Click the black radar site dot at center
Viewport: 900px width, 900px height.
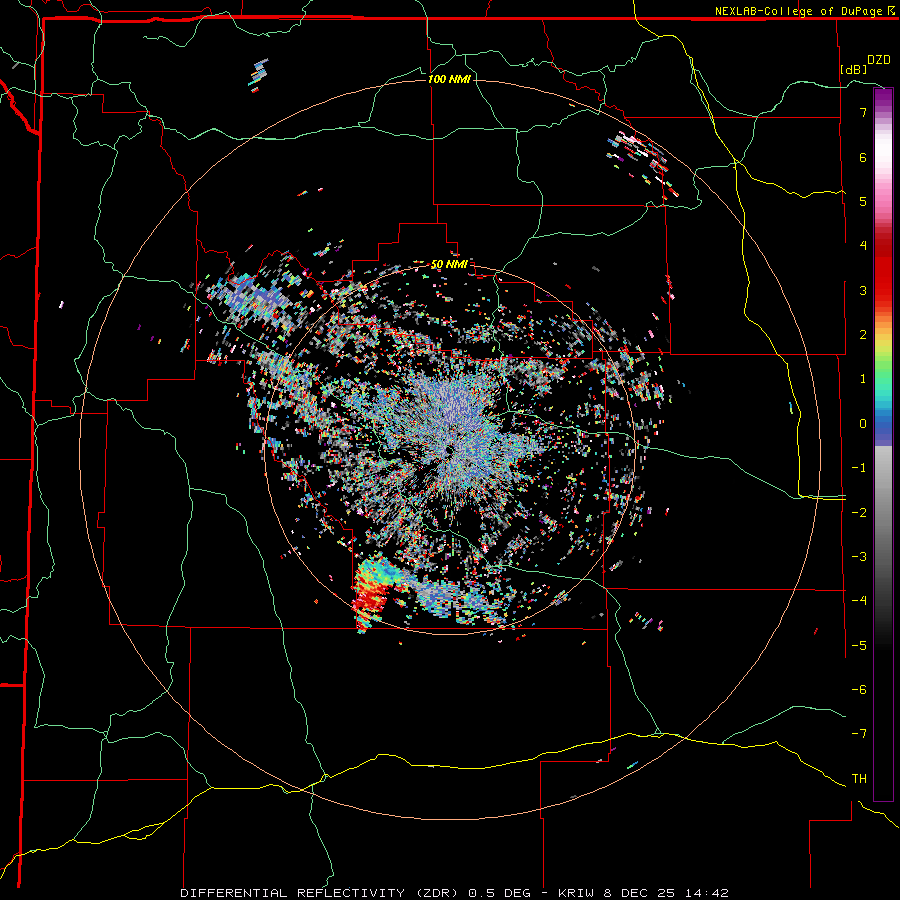448,450
